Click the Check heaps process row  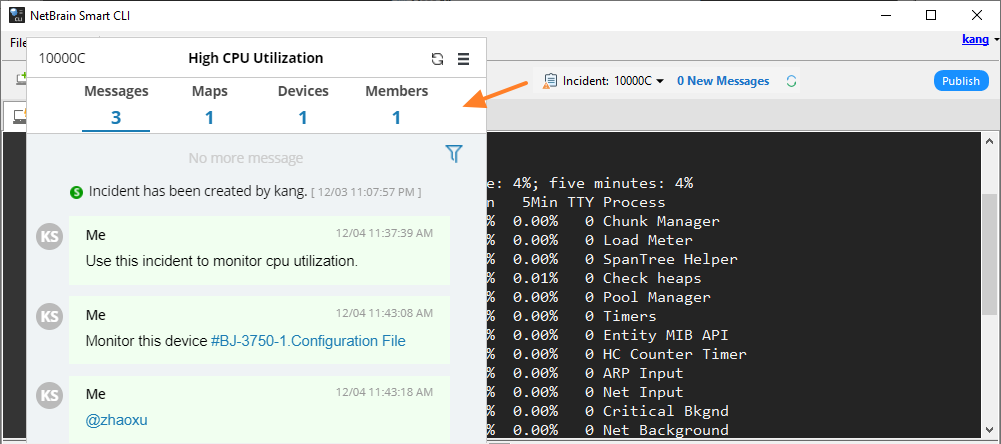point(652,279)
